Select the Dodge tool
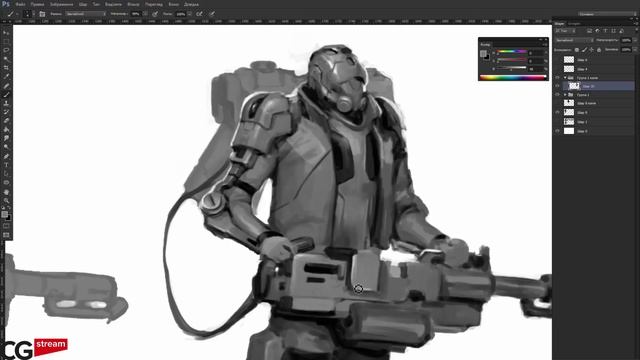This screenshot has height=360, width=640. coord(6,147)
